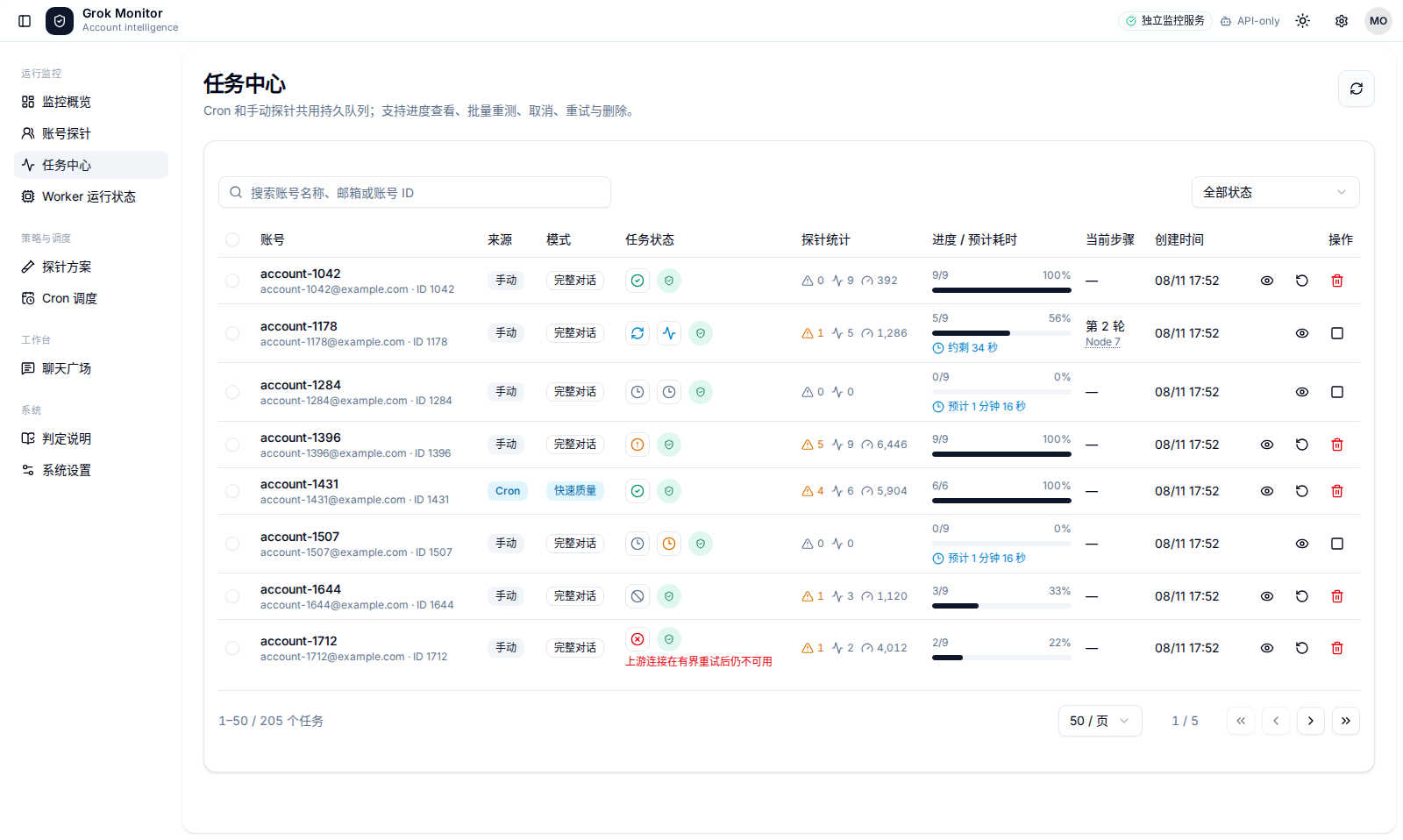Viewport: 1403px width, 840px height.
Task: Retry the account-1396 task via its retry icon
Action: point(1302,445)
